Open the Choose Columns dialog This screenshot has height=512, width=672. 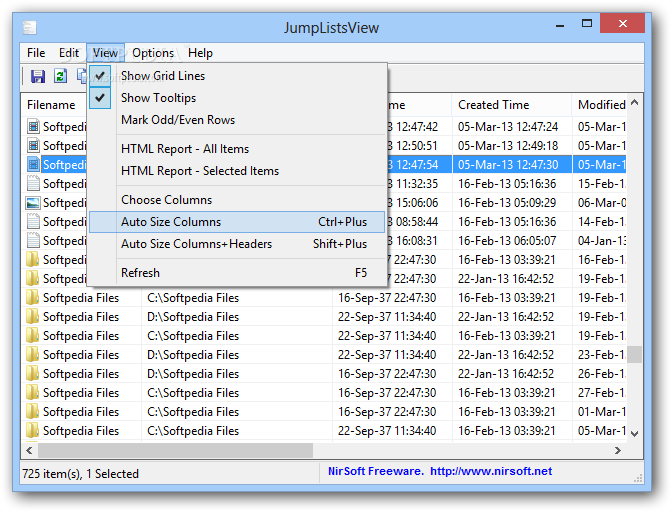(237, 200)
